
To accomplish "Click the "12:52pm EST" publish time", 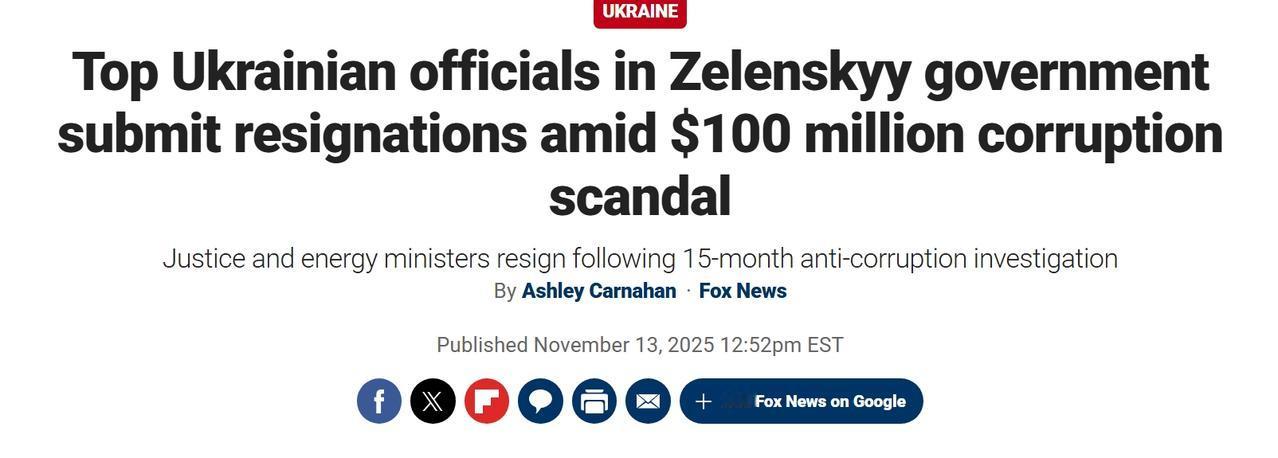I will coord(782,345).
